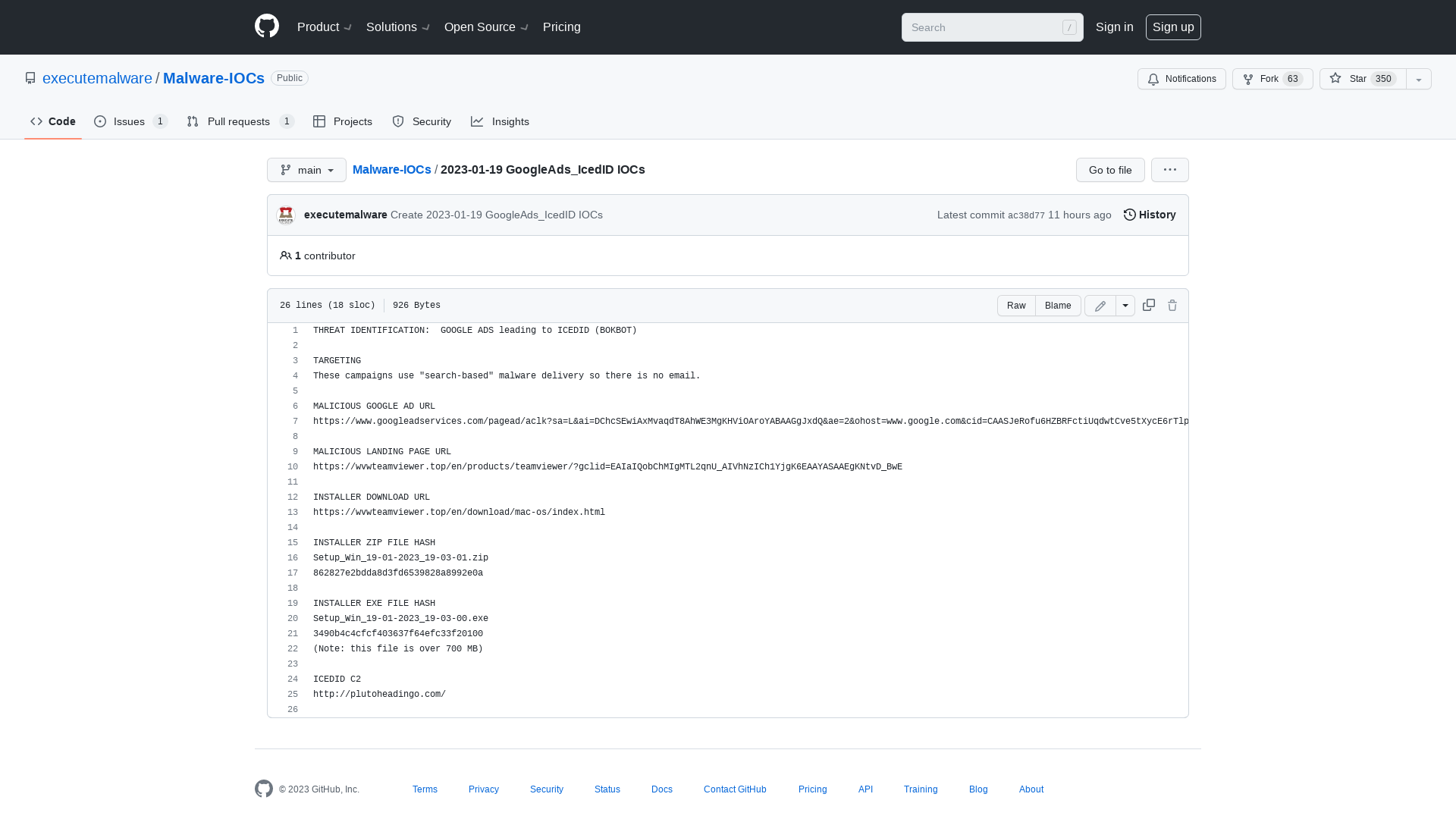Open the Security tab

[x=422, y=121]
